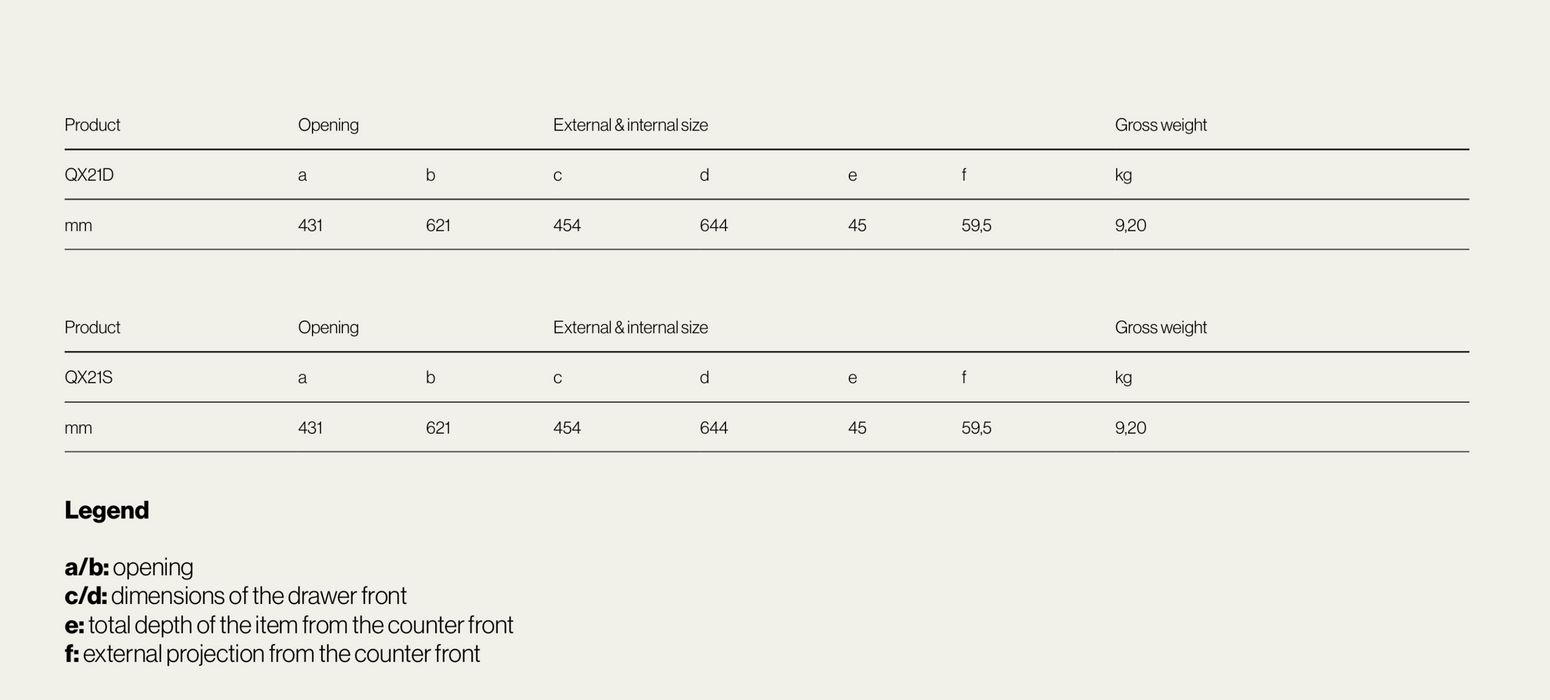
Task: Select the Opening header in the first table
Action: tap(328, 125)
